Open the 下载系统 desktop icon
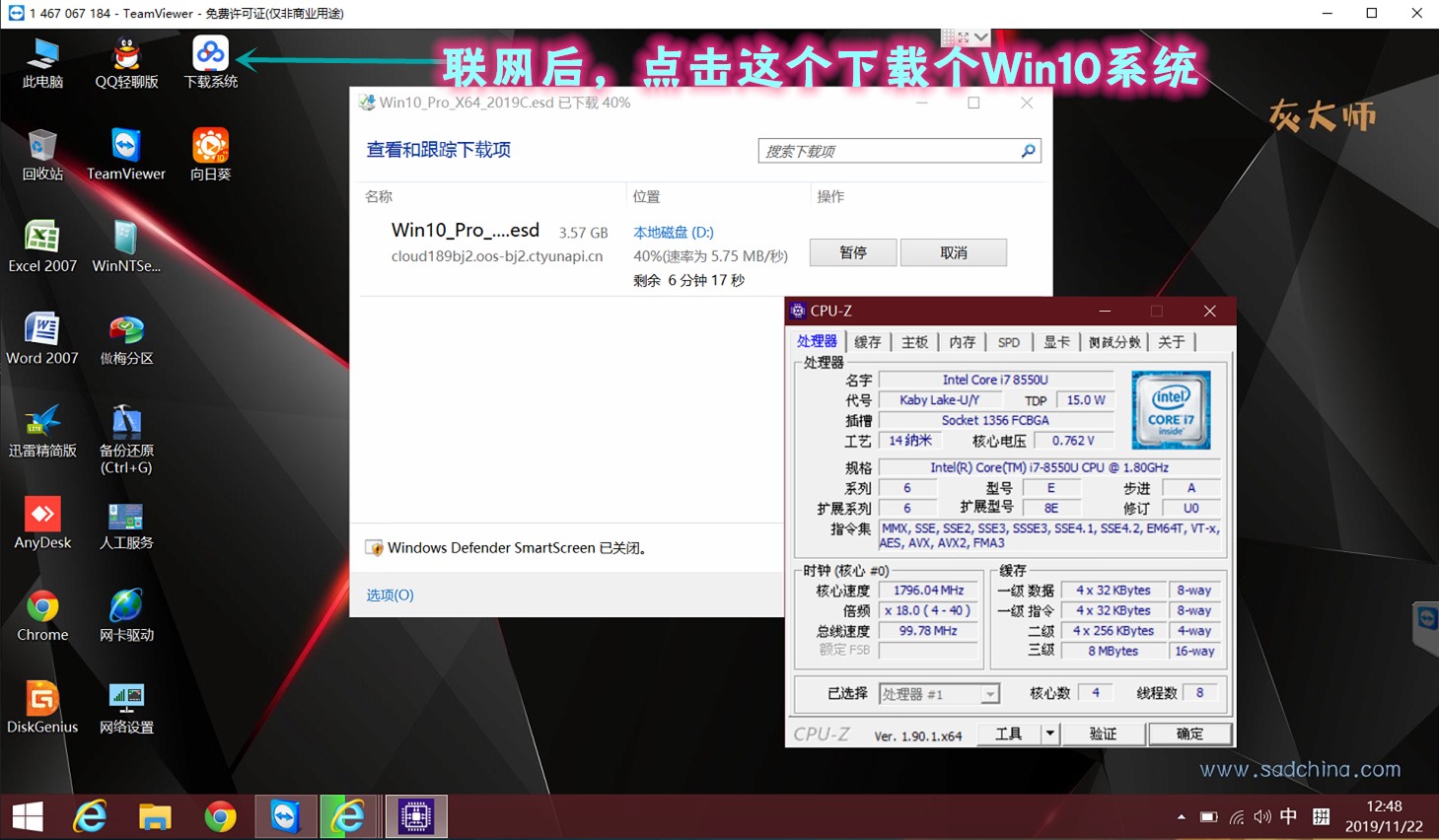The image size is (1439, 840). point(210,63)
